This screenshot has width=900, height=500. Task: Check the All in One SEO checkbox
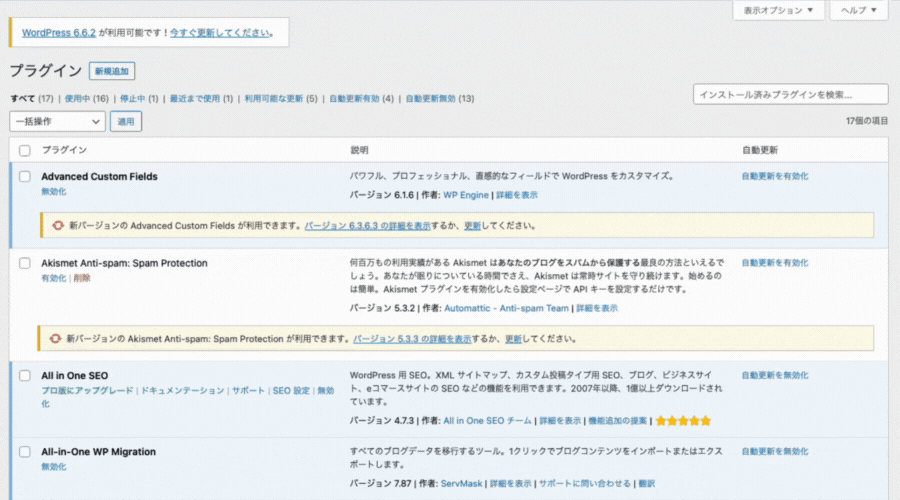tap(25, 375)
